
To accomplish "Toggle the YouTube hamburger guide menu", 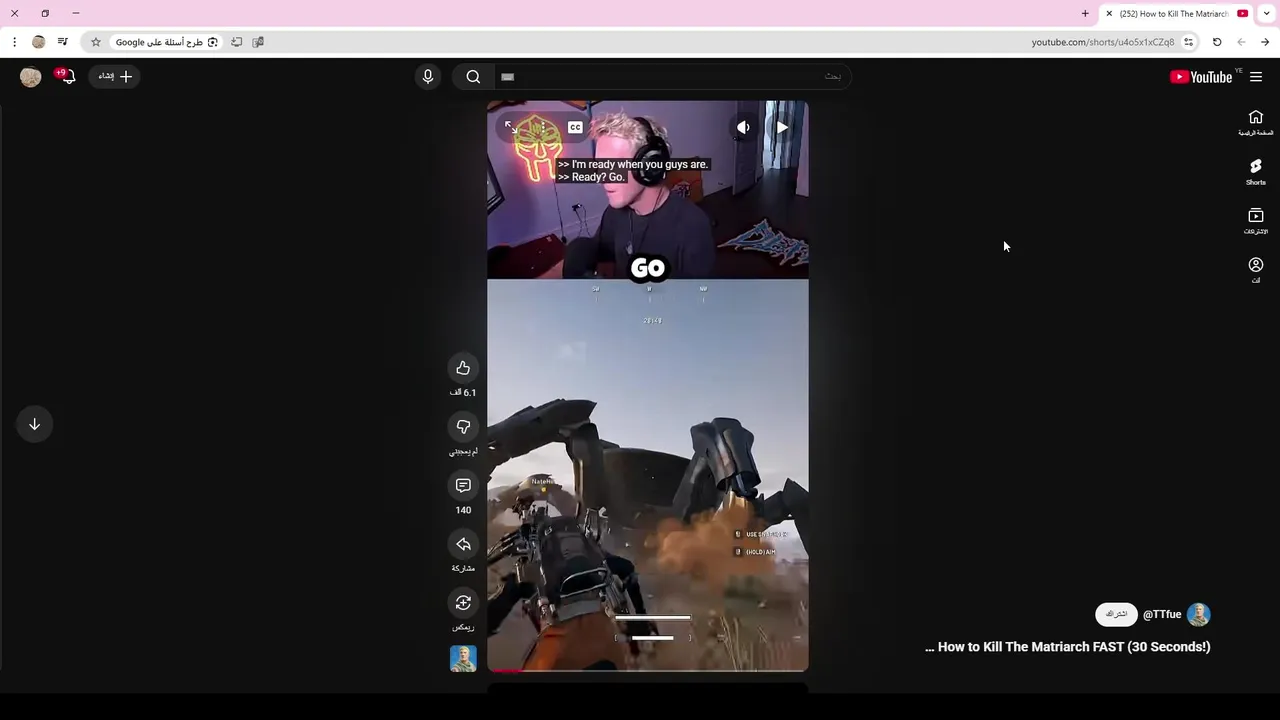I will point(1256,77).
